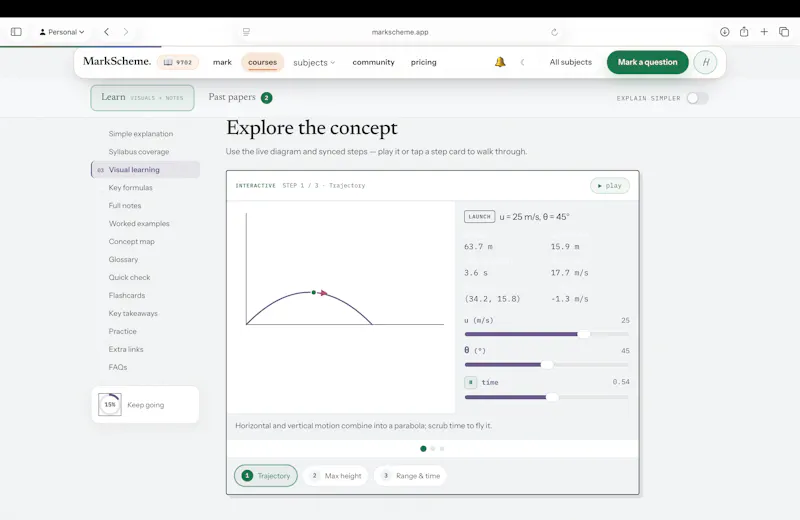Go back with browser back arrow
This screenshot has height=520, width=800.
click(x=107, y=32)
